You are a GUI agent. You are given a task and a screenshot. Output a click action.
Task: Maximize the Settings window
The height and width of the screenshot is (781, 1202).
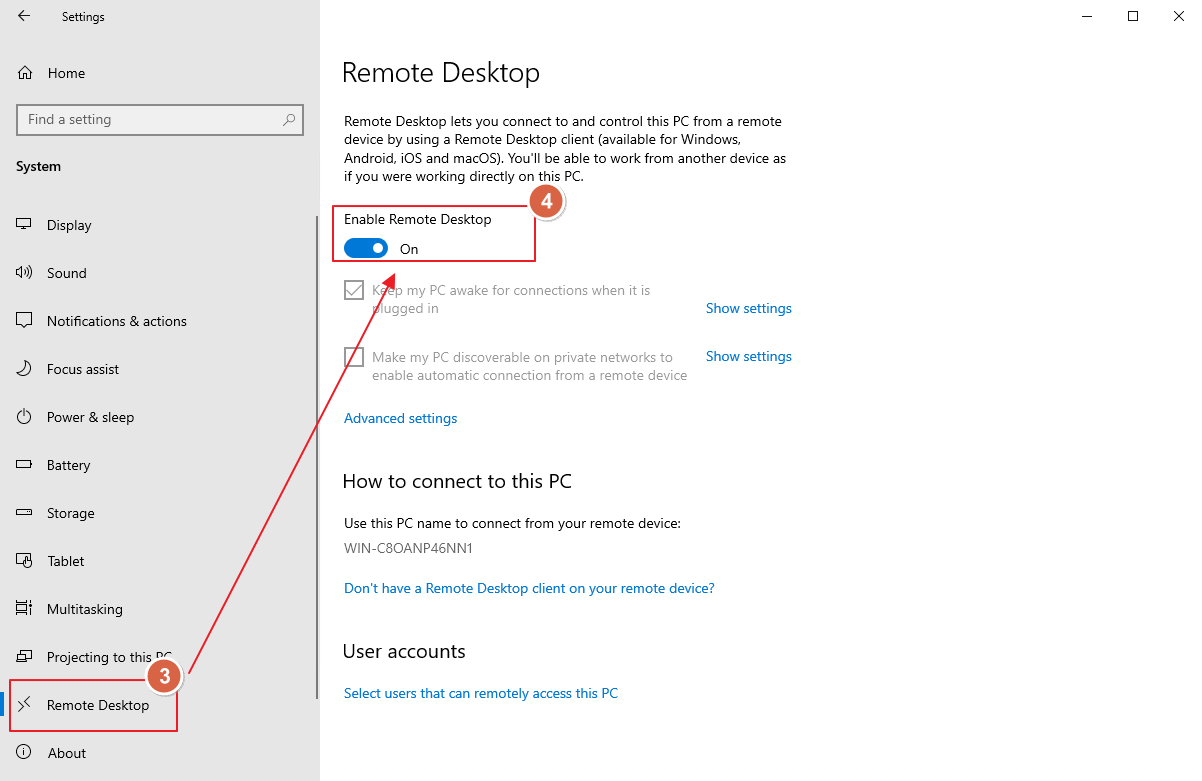1133,16
